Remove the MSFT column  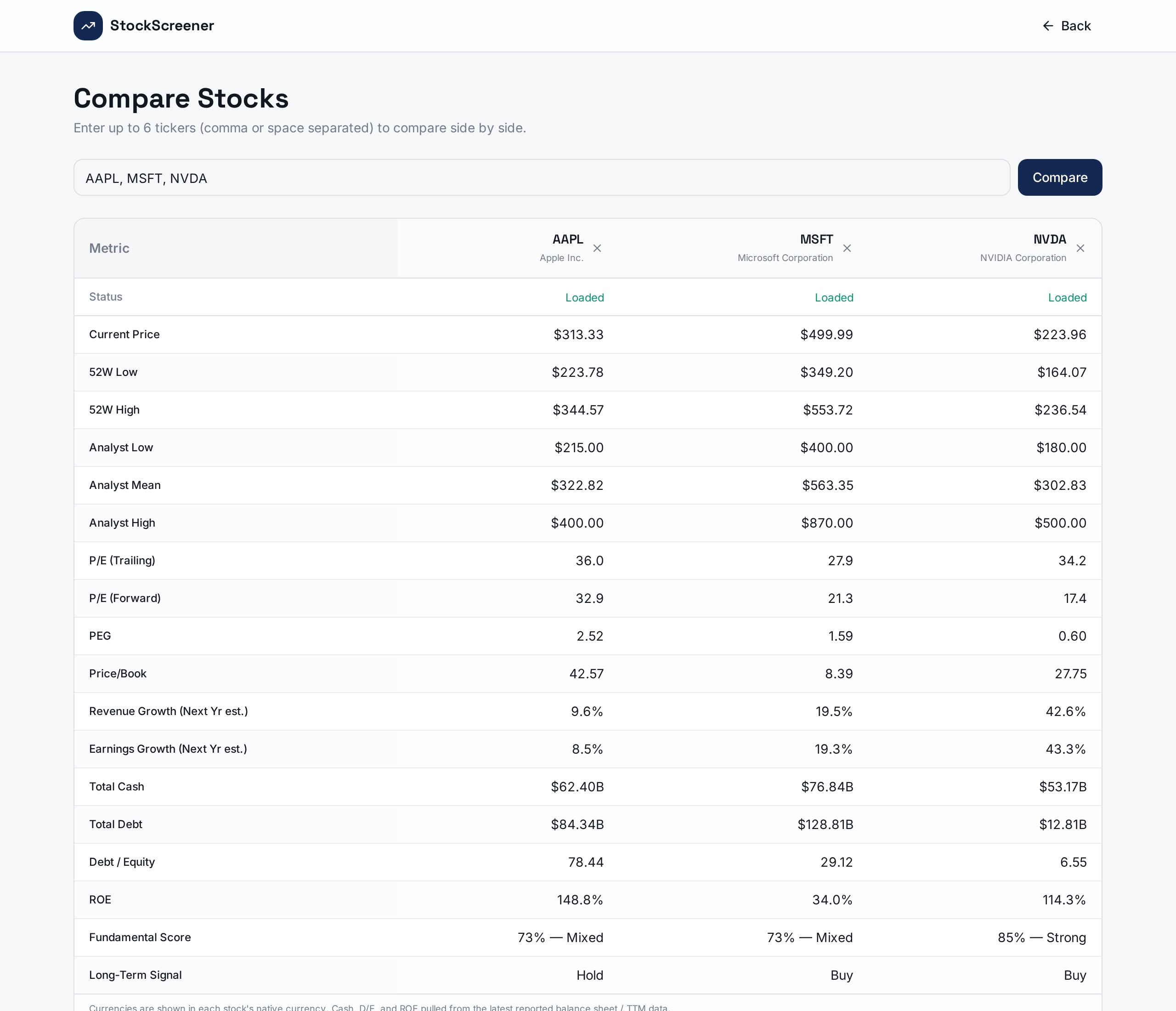847,248
